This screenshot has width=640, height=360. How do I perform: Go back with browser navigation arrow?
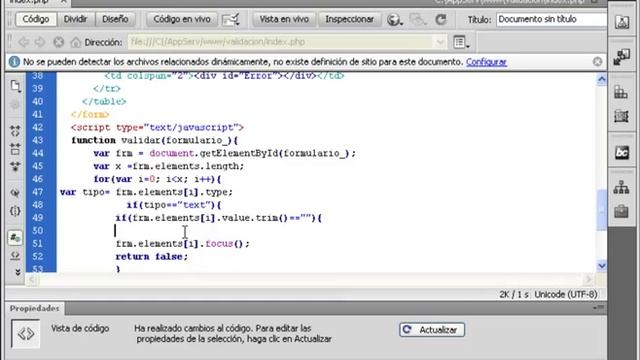(x=23, y=42)
